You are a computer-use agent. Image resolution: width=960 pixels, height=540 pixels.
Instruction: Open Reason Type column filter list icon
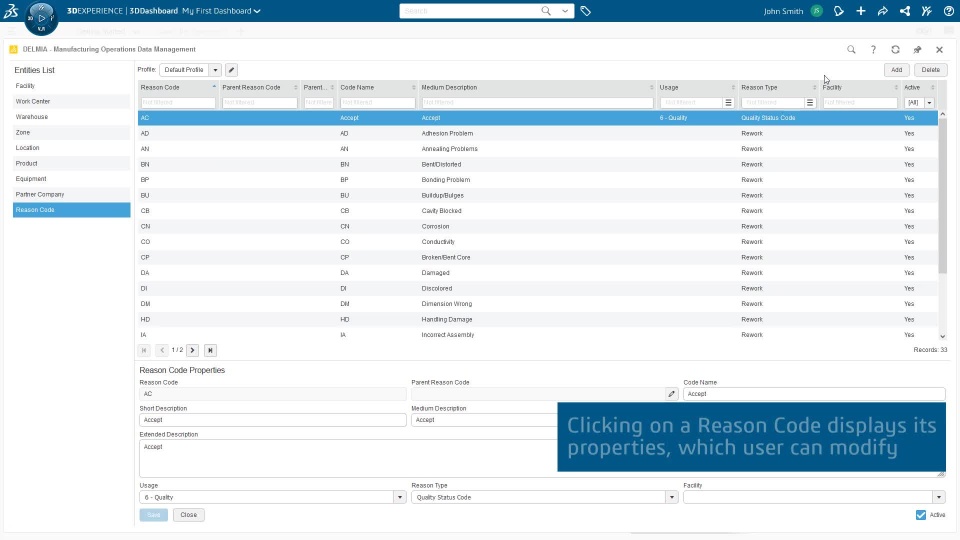pyautogui.click(x=809, y=103)
